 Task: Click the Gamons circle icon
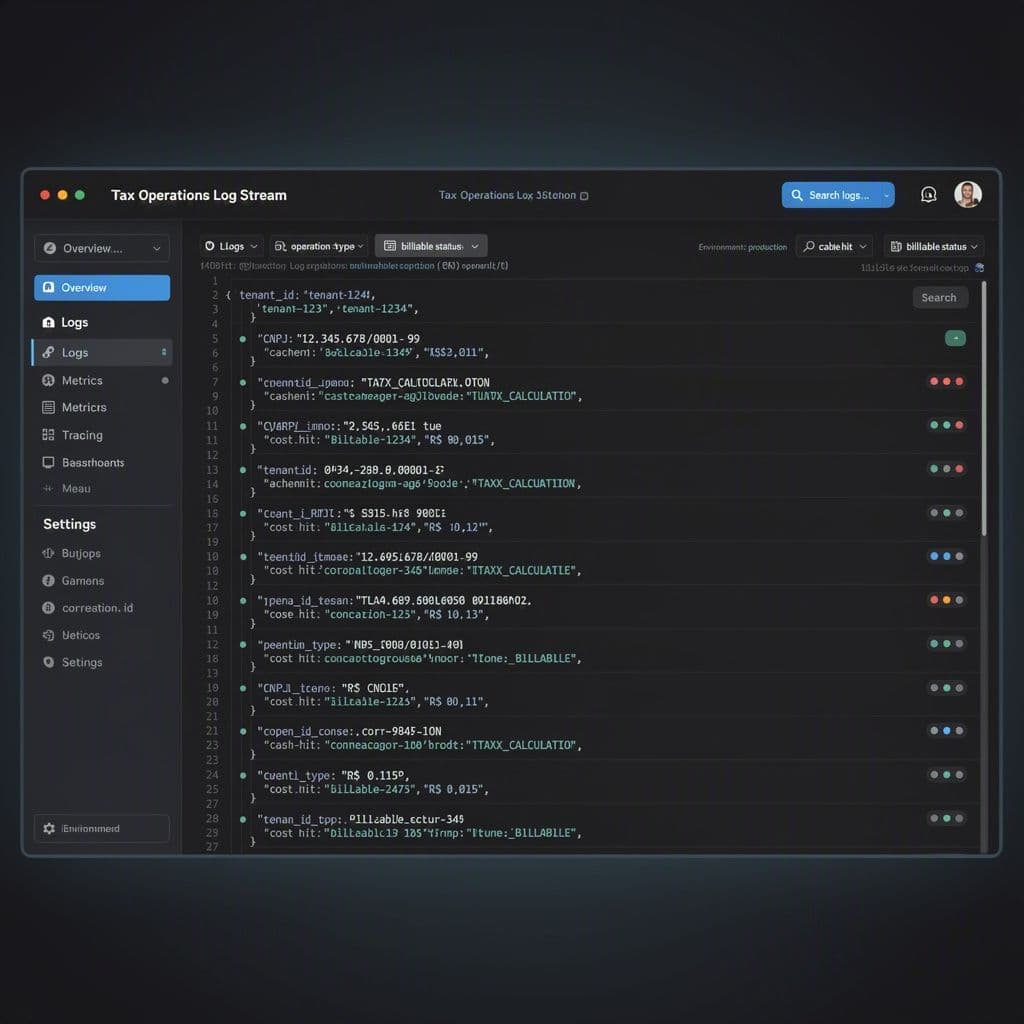[x=48, y=580]
